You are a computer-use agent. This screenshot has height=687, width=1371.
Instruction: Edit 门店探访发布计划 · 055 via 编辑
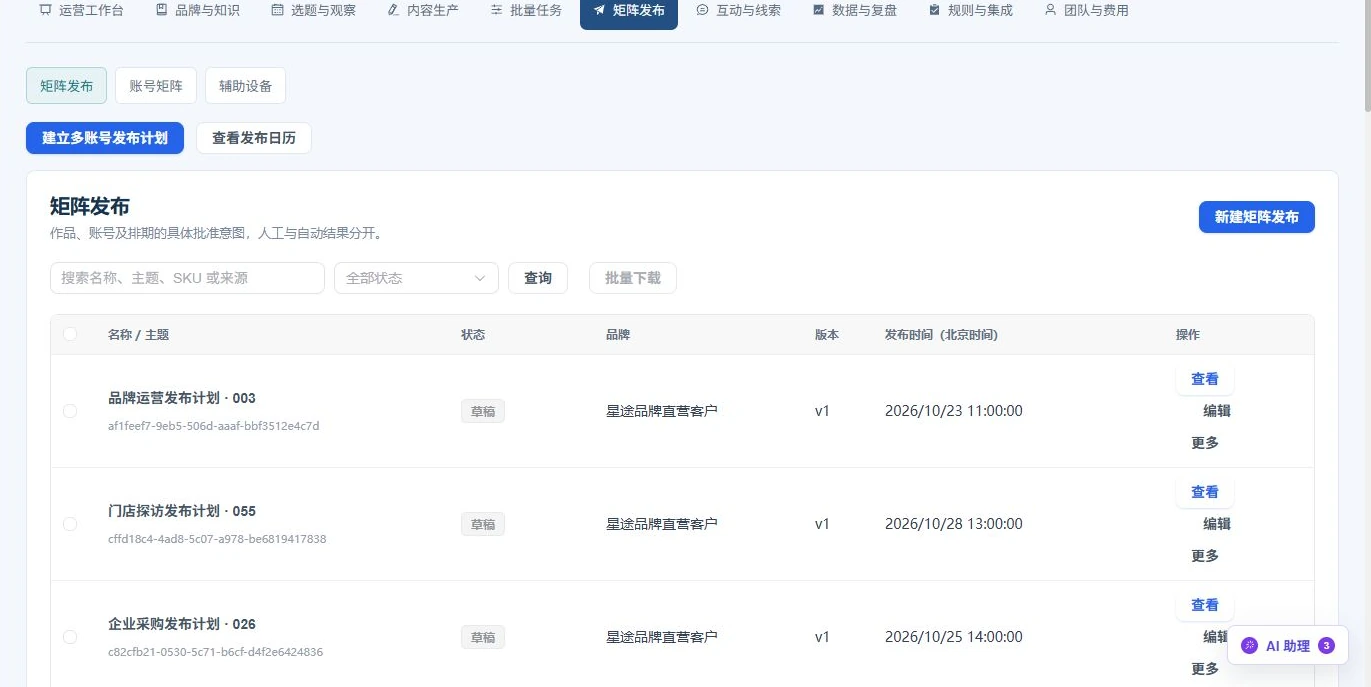pyautogui.click(x=1217, y=524)
